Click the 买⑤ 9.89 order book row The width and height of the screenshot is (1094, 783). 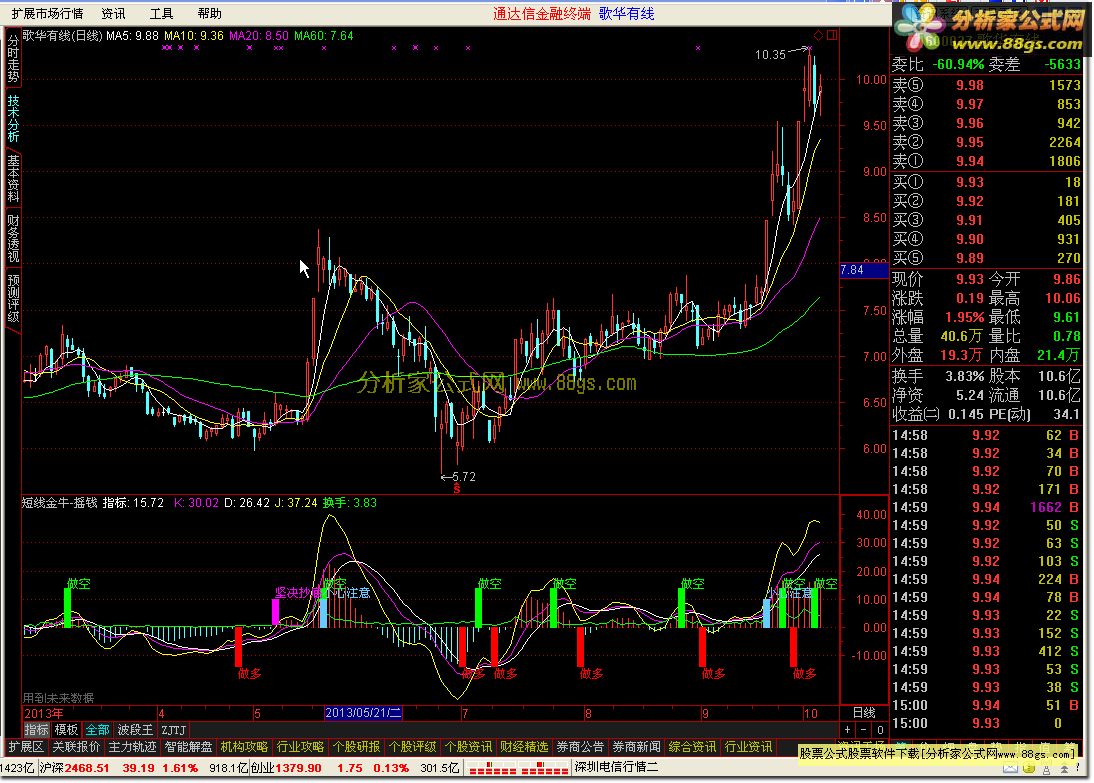point(986,258)
